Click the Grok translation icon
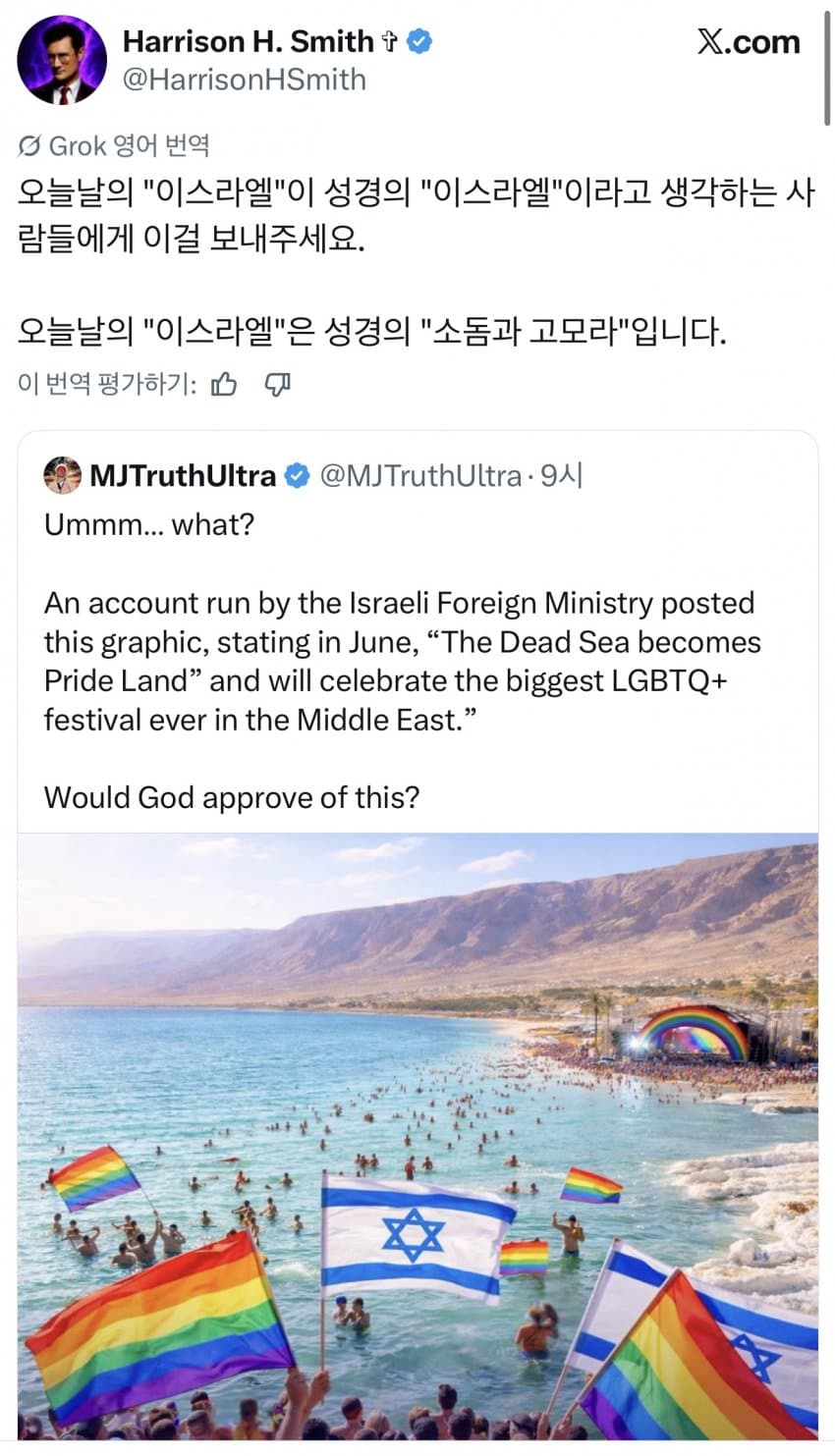 tap(29, 146)
